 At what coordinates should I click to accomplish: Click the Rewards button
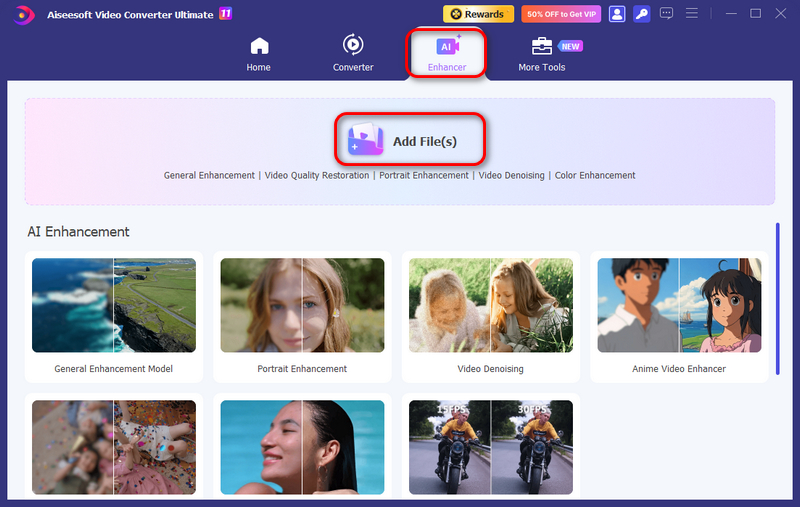tap(478, 14)
